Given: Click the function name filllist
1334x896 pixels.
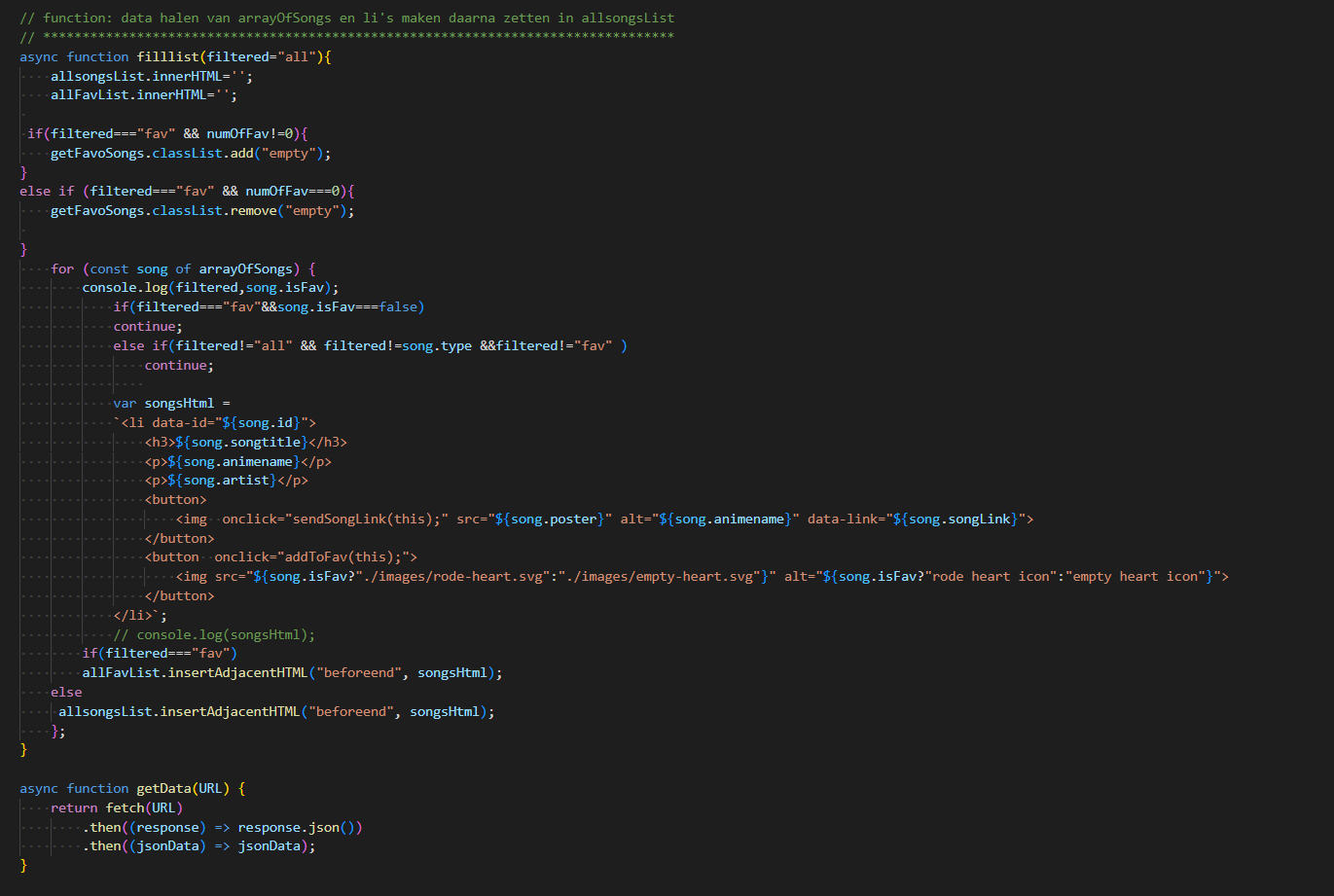Looking at the screenshot, I should 168,56.
